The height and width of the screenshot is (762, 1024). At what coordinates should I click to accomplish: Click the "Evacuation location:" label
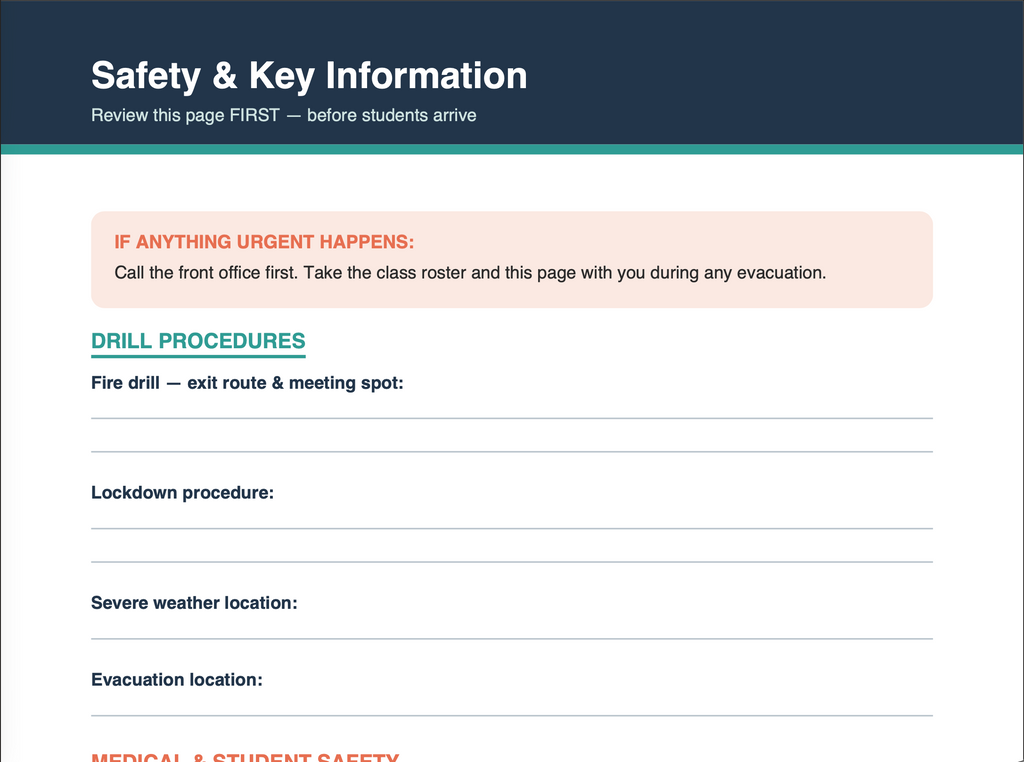coord(177,680)
